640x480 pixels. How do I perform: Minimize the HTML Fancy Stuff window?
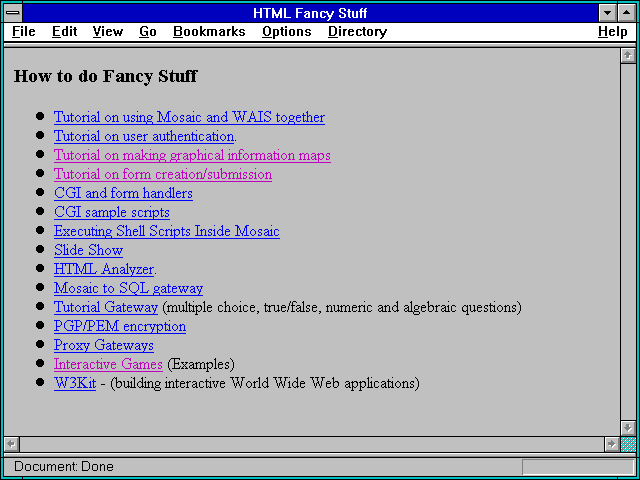(x=607, y=13)
